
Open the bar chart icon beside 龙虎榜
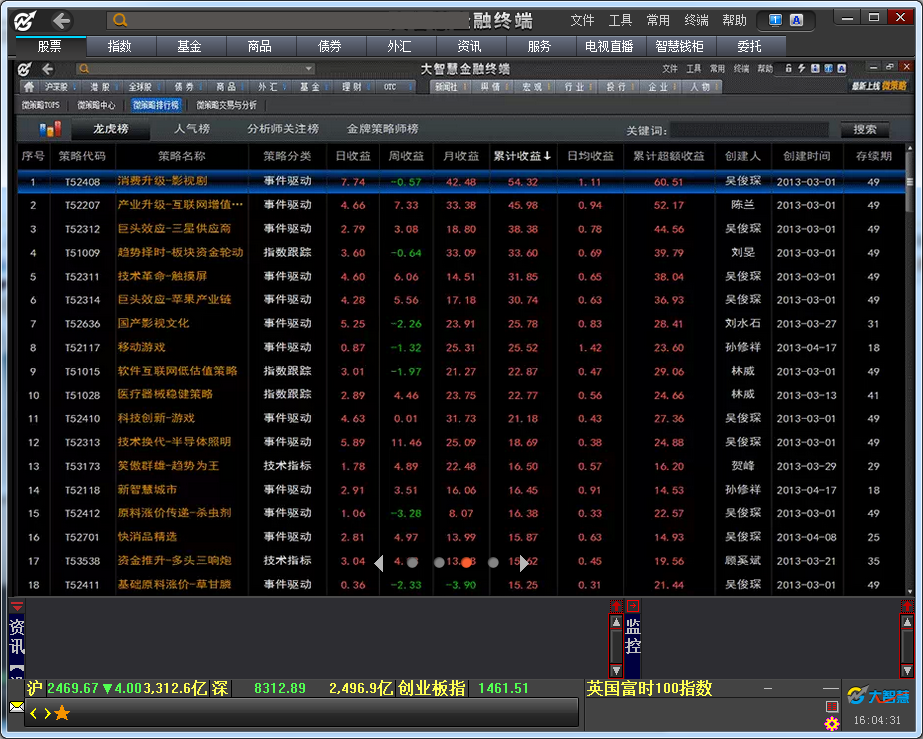coord(49,129)
